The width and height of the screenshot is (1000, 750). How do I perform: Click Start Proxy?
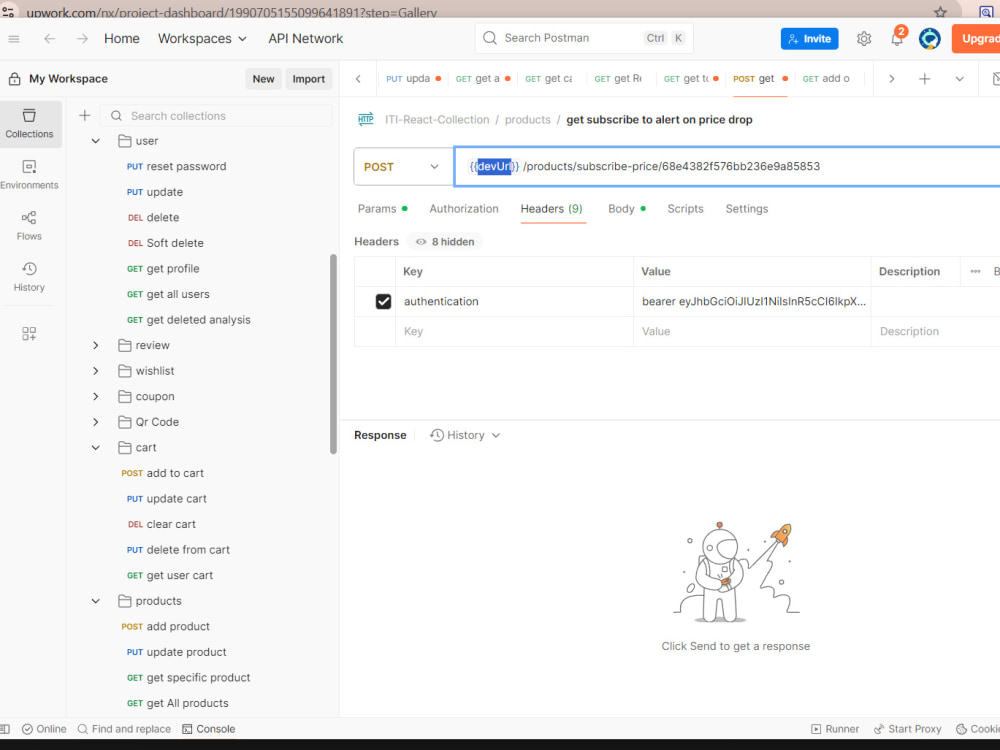(908, 729)
